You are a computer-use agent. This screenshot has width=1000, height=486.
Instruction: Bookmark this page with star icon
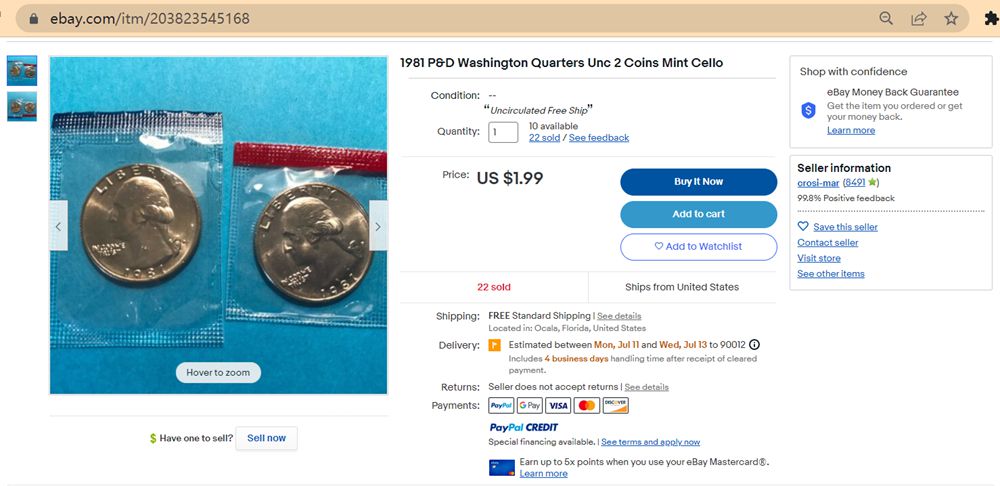point(951,19)
